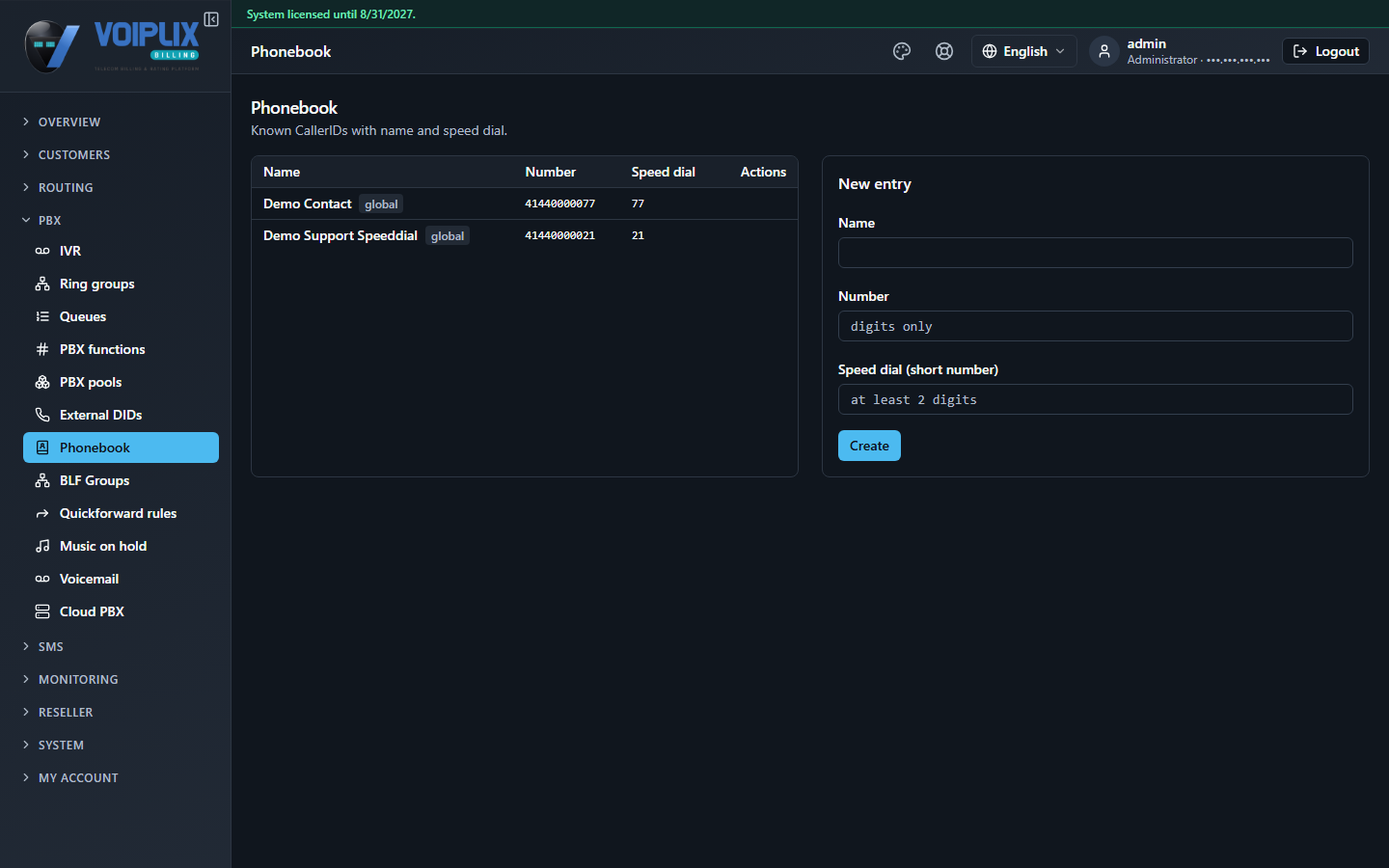Open the English language dropdown

coord(1023,51)
